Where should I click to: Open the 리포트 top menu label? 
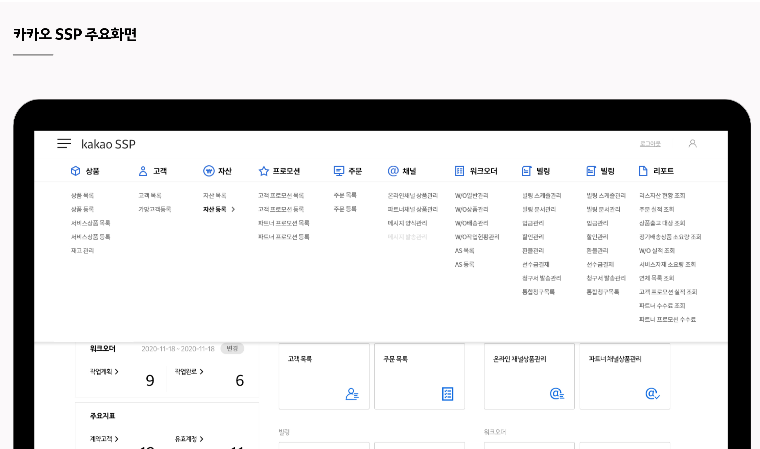click(x=663, y=171)
